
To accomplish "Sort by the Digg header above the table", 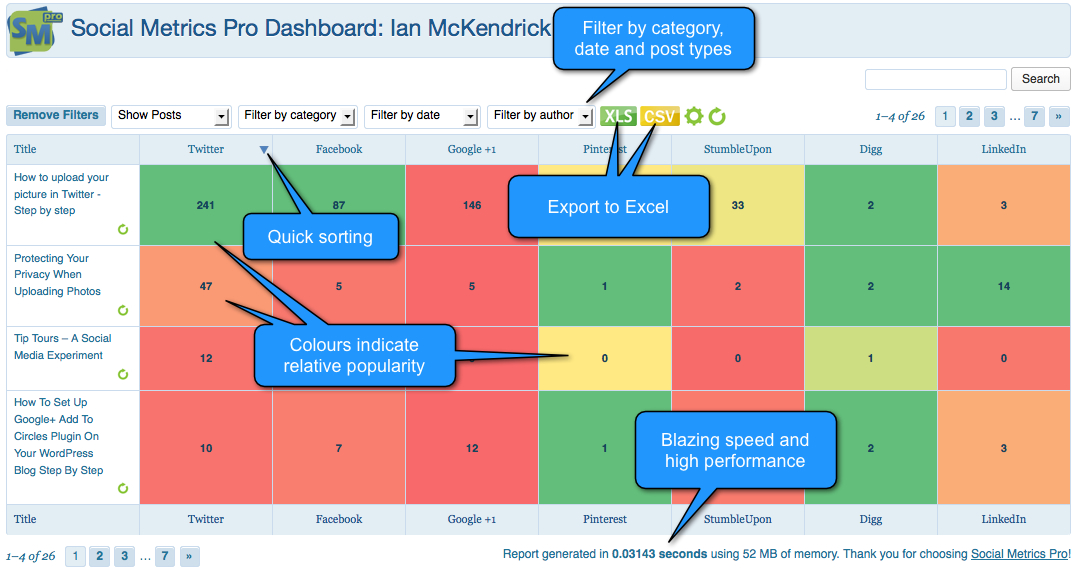I will point(870,149).
